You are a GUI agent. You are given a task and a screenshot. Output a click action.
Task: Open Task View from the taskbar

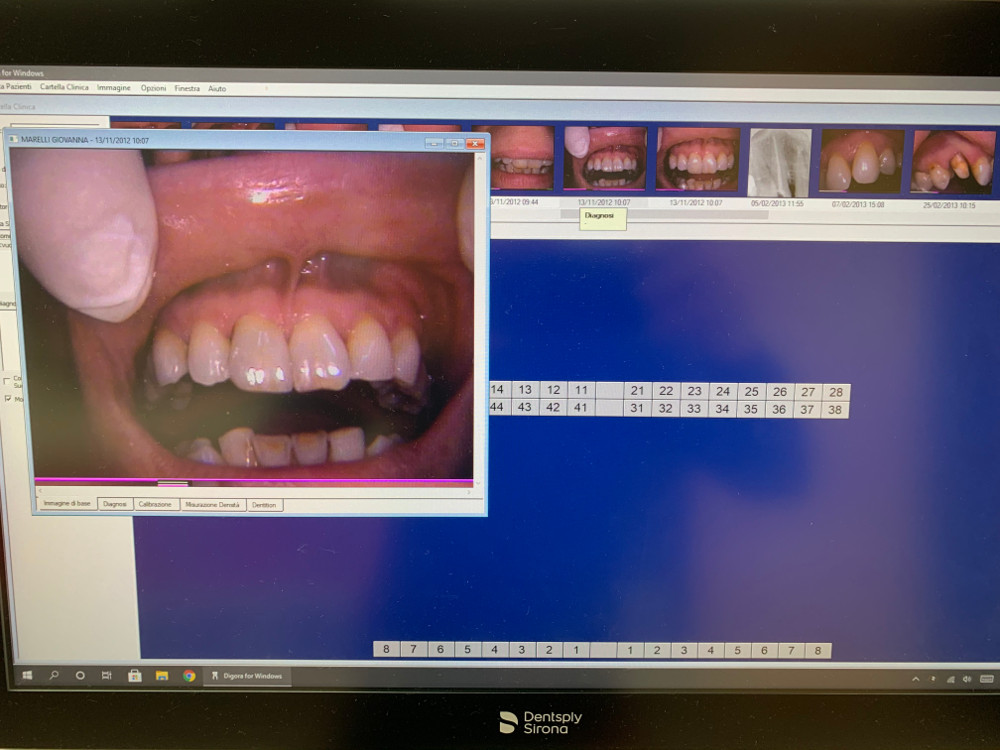(x=107, y=675)
